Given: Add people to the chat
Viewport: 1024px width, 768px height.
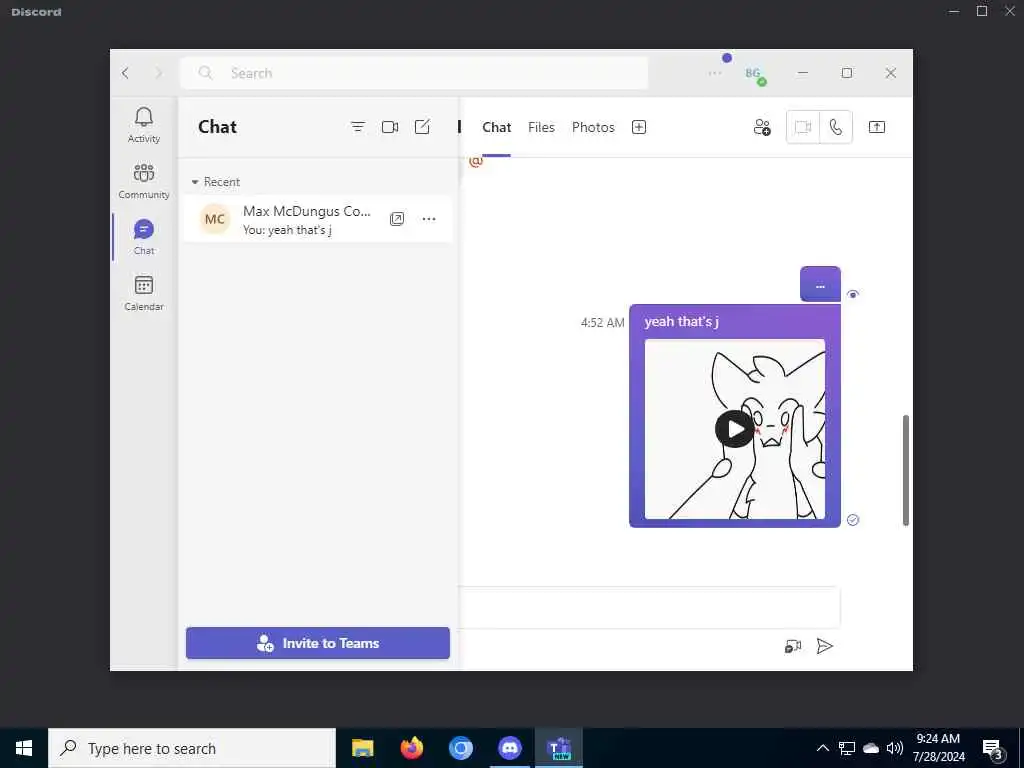Looking at the screenshot, I should point(762,127).
